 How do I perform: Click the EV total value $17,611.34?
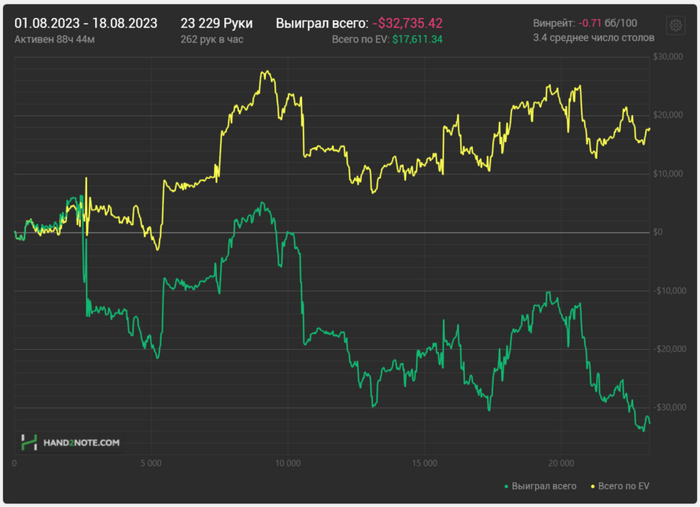[x=417, y=40]
